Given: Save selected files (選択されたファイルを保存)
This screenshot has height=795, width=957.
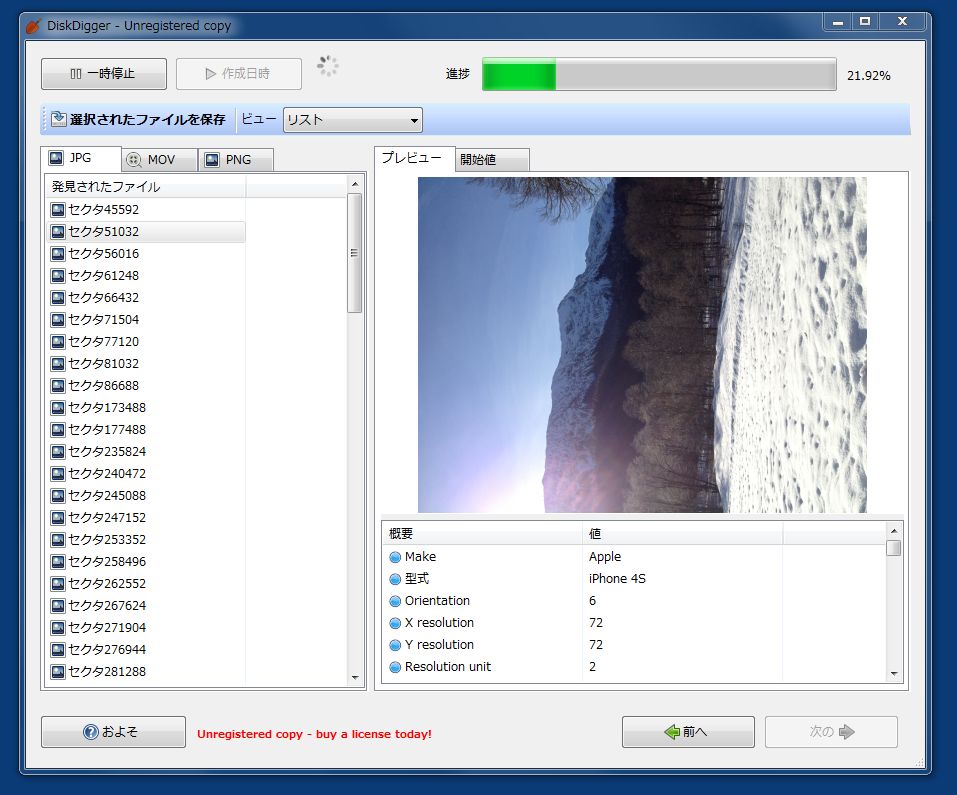Looking at the screenshot, I should point(139,120).
